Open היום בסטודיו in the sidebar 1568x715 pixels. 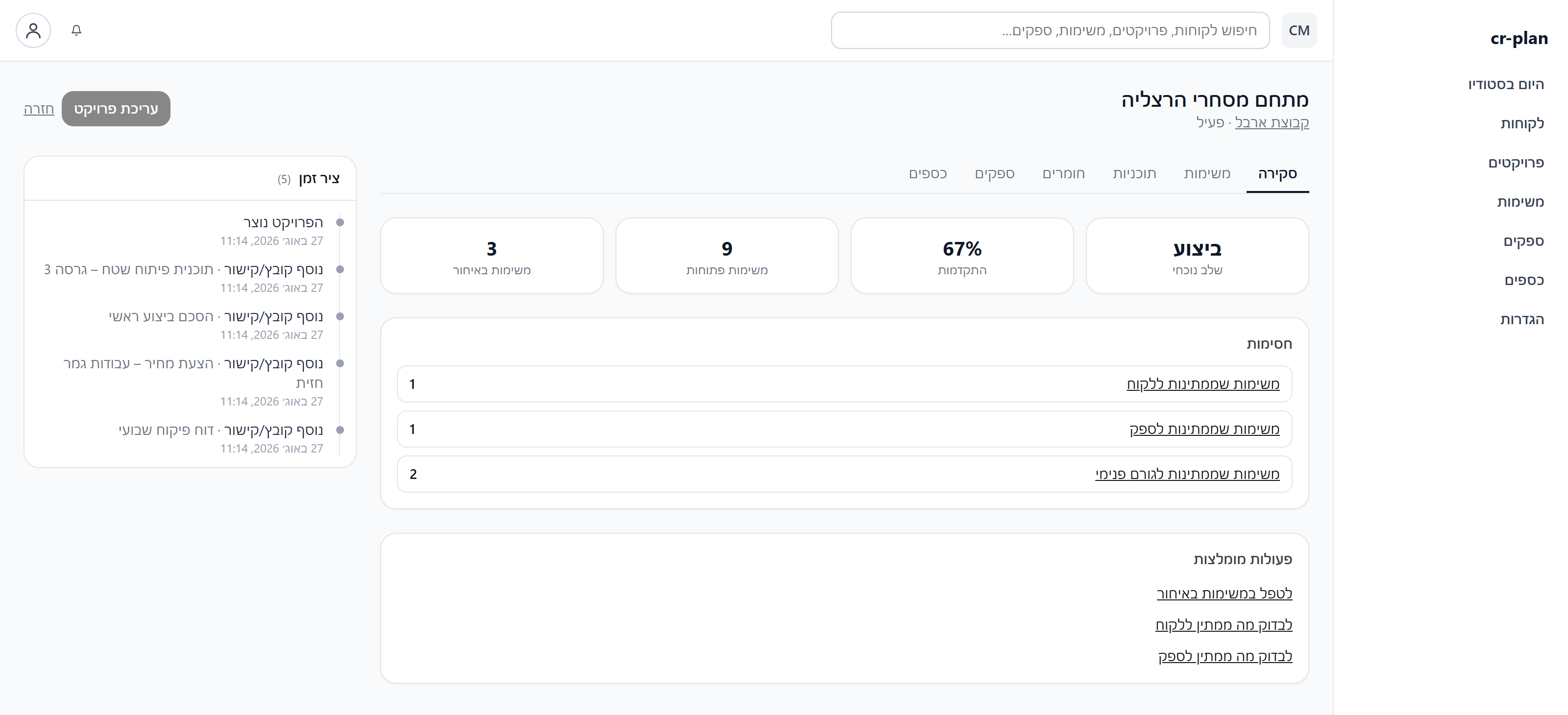click(x=1506, y=84)
